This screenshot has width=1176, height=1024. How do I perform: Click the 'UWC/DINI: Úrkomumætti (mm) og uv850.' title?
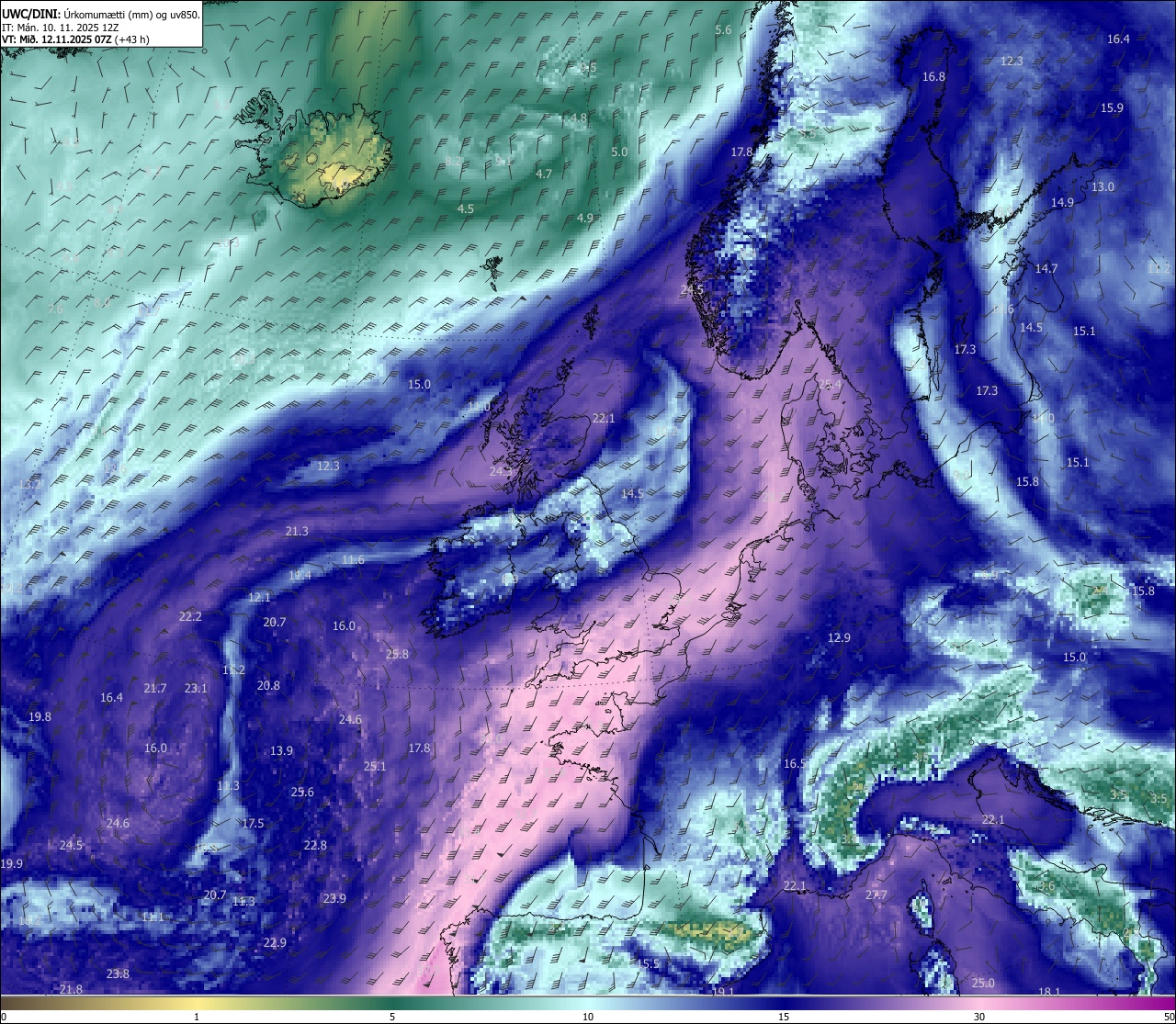(x=100, y=14)
